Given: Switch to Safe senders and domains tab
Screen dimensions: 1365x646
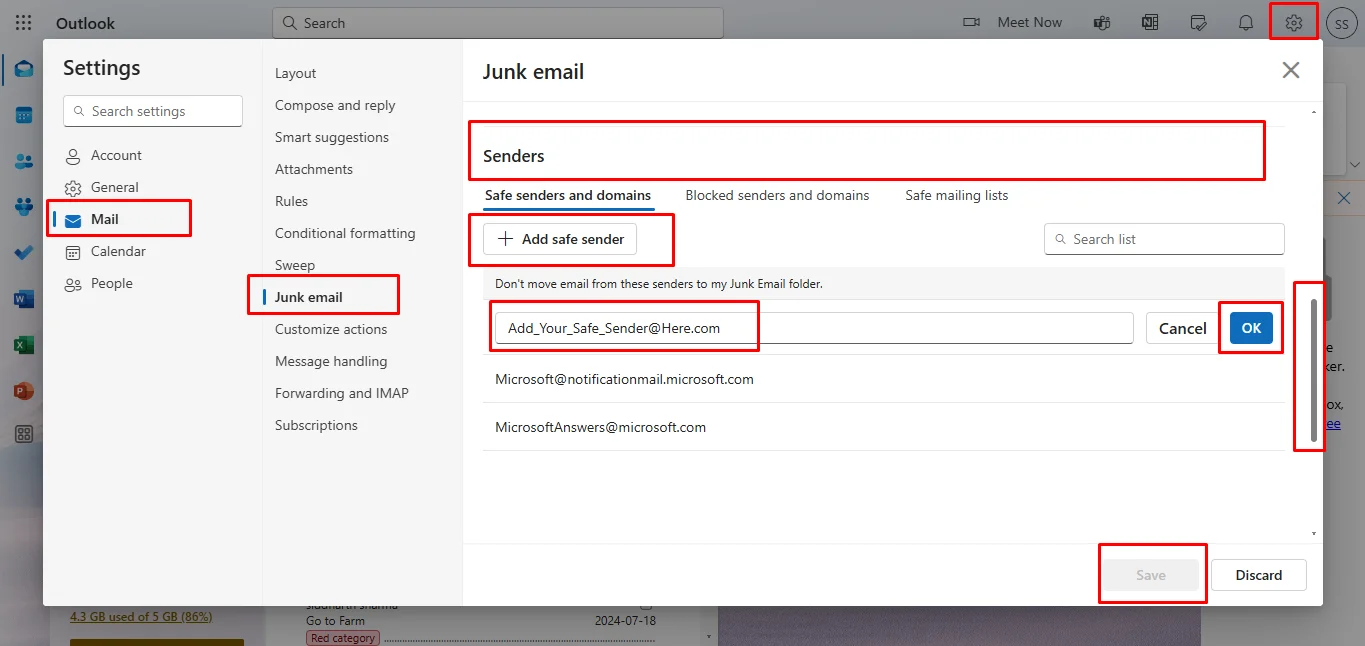Looking at the screenshot, I should pos(568,195).
